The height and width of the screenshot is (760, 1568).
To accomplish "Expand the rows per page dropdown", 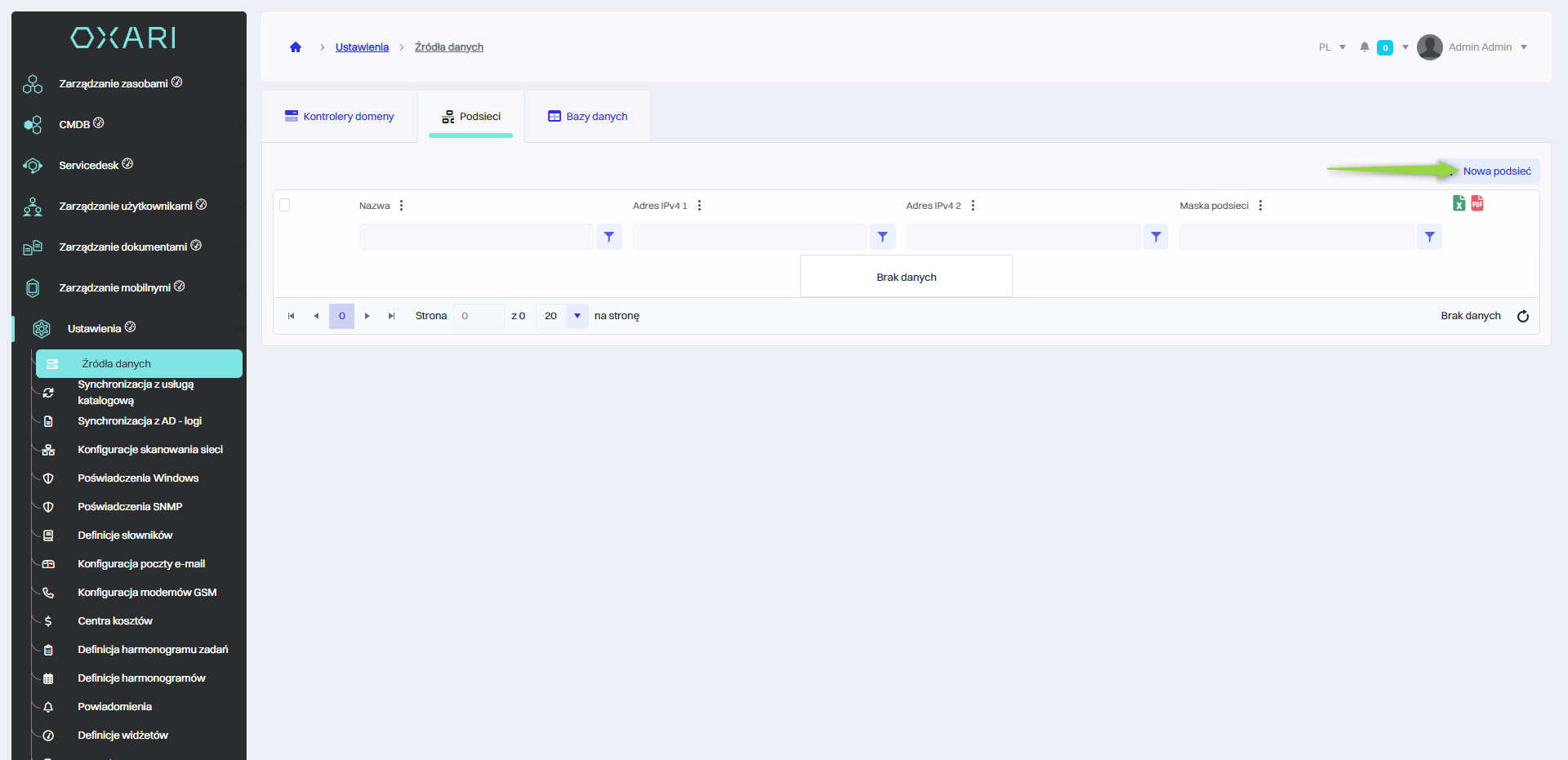I will [x=577, y=316].
